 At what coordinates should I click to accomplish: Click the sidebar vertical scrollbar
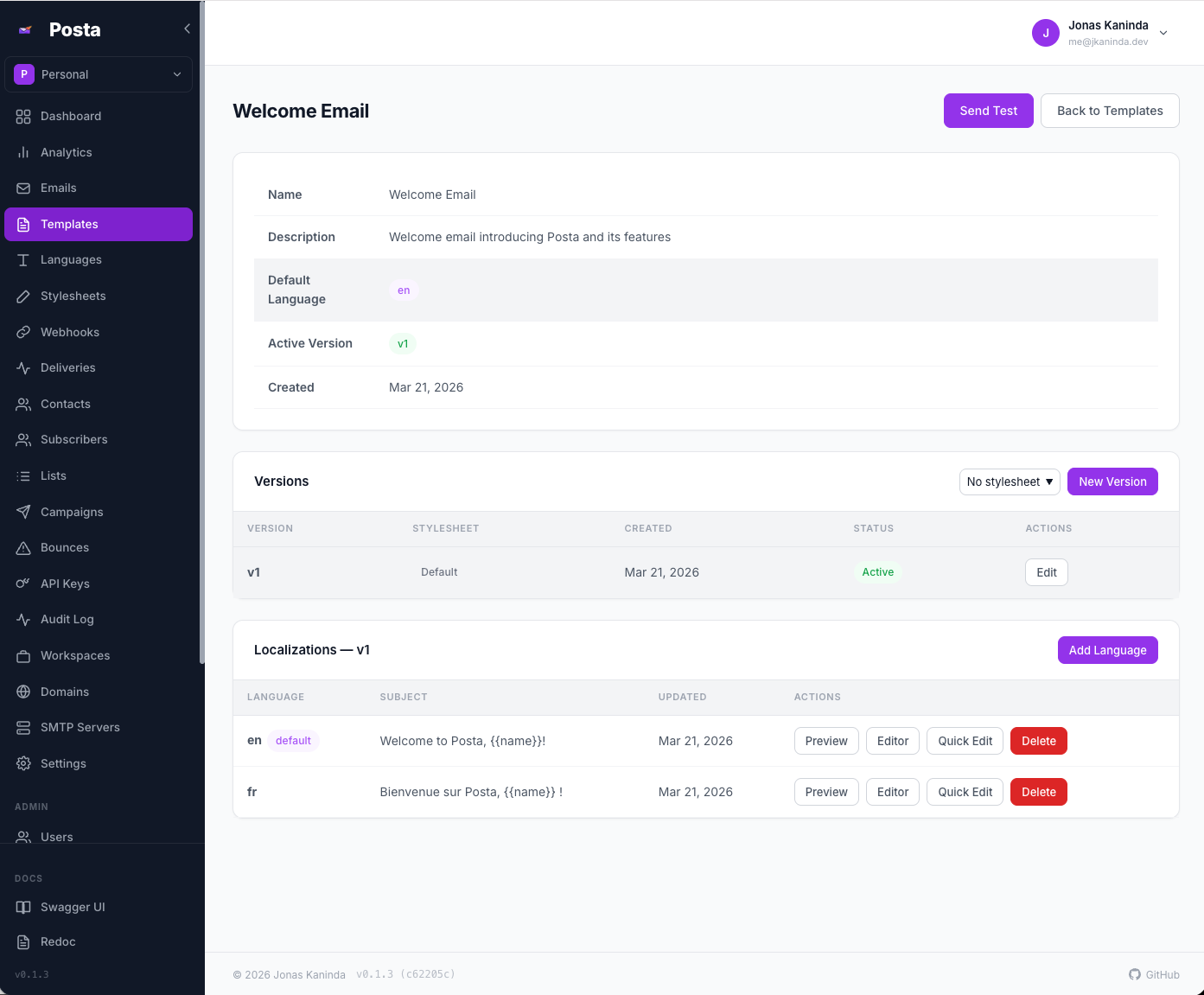coord(202,333)
